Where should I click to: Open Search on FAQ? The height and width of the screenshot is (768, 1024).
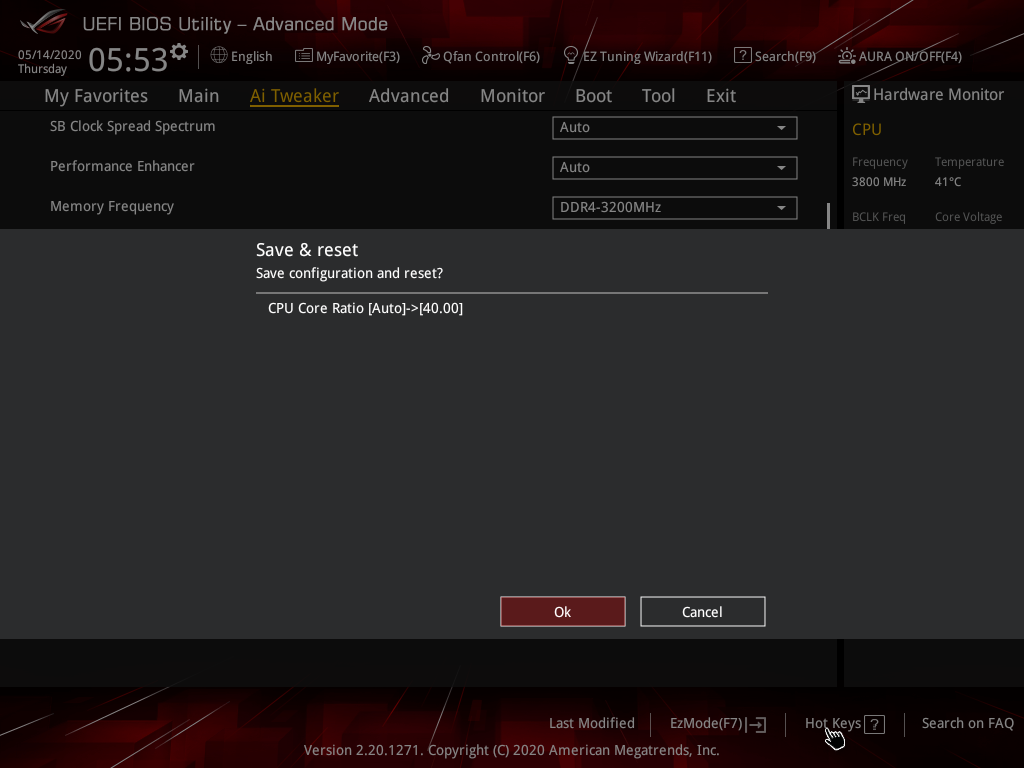[968, 724]
